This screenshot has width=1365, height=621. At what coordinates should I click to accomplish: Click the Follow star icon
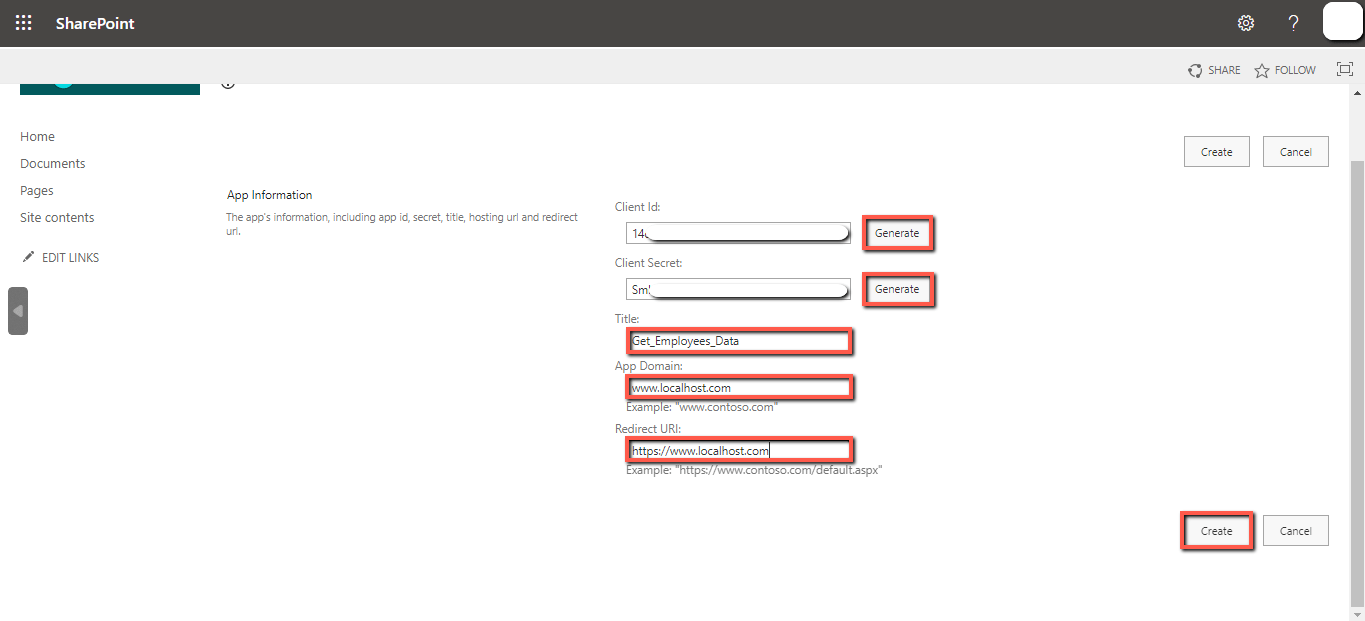click(x=1262, y=70)
